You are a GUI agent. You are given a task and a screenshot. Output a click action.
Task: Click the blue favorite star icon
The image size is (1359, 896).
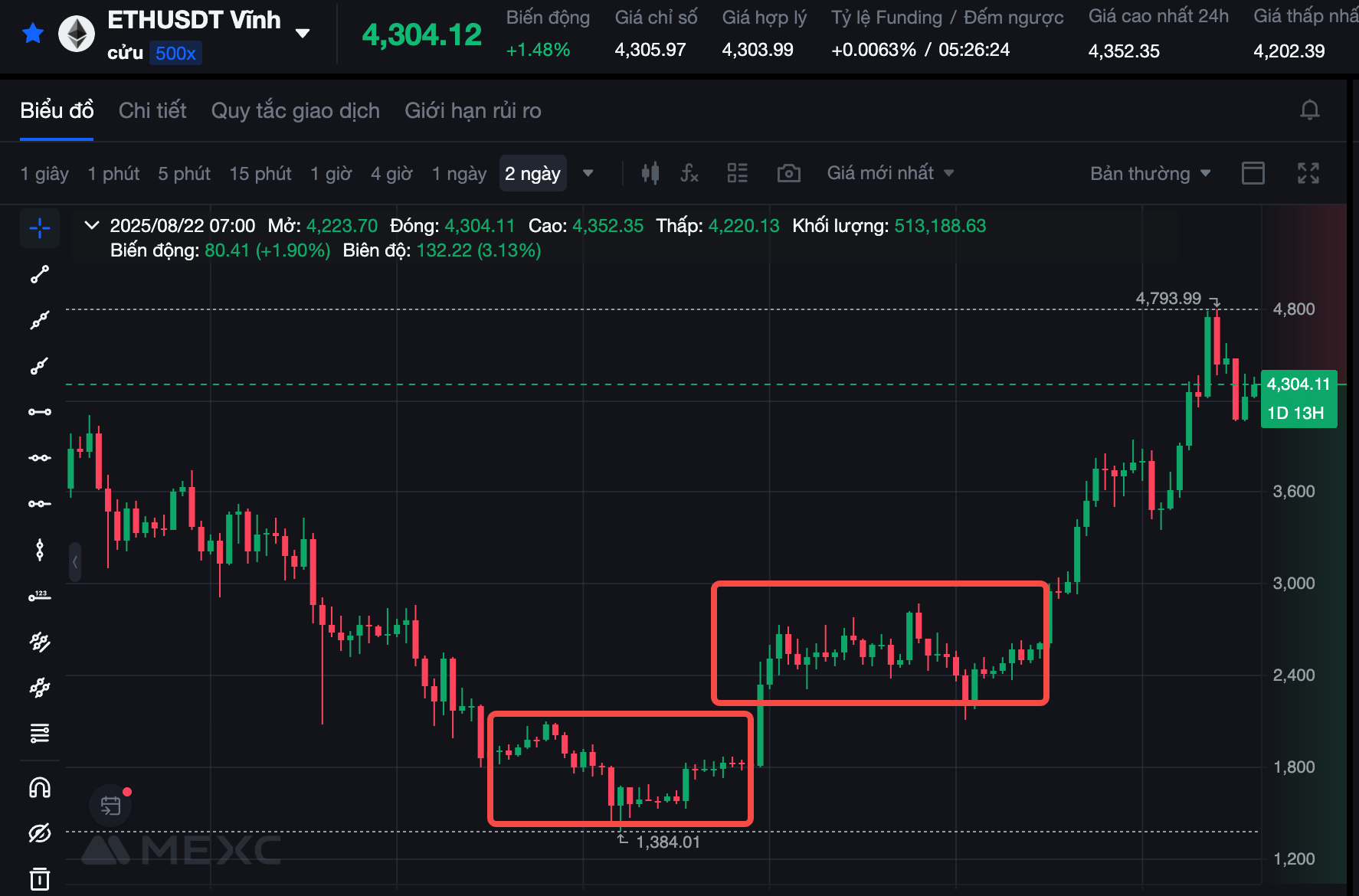click(33, 33)
